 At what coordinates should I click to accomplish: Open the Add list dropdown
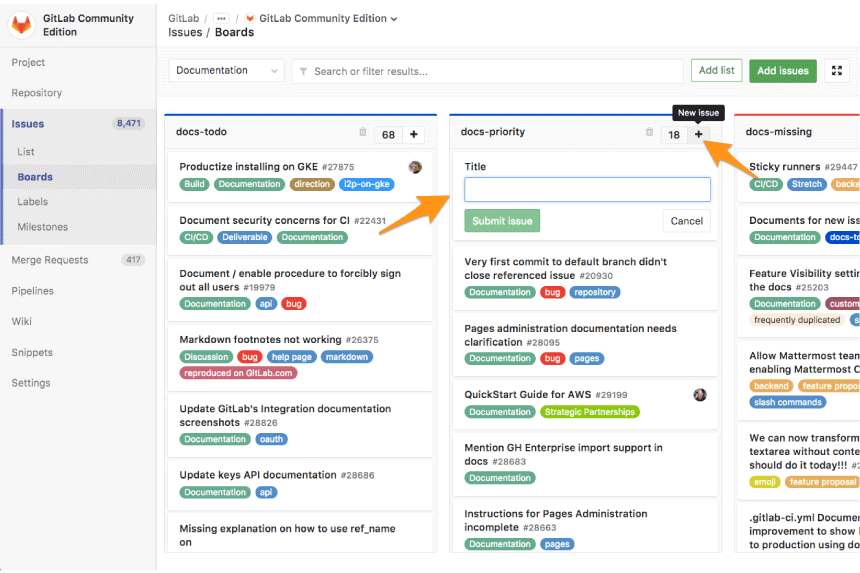point(716,71)
